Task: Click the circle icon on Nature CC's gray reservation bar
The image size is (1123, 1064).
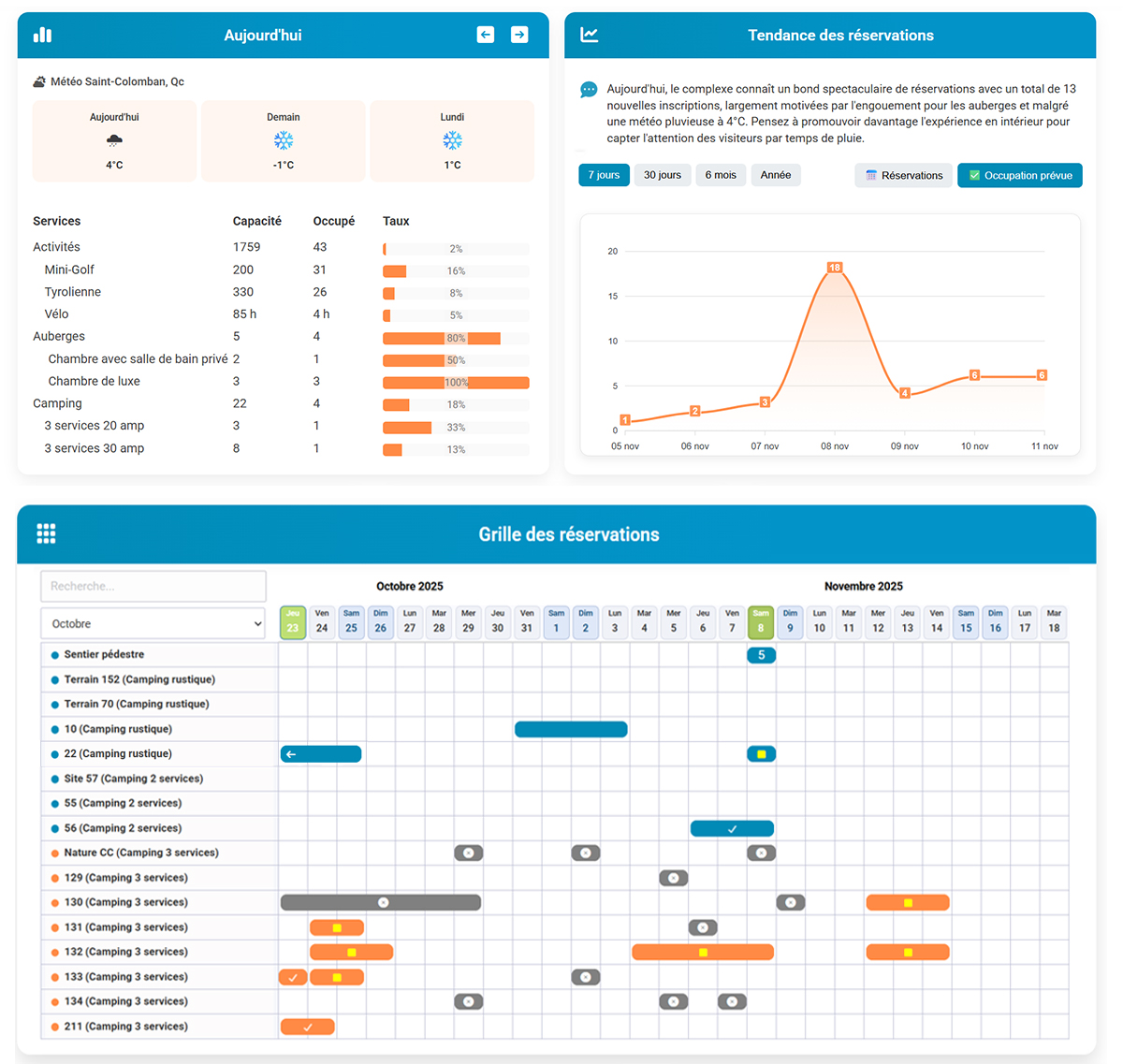Action: point(469,853)
